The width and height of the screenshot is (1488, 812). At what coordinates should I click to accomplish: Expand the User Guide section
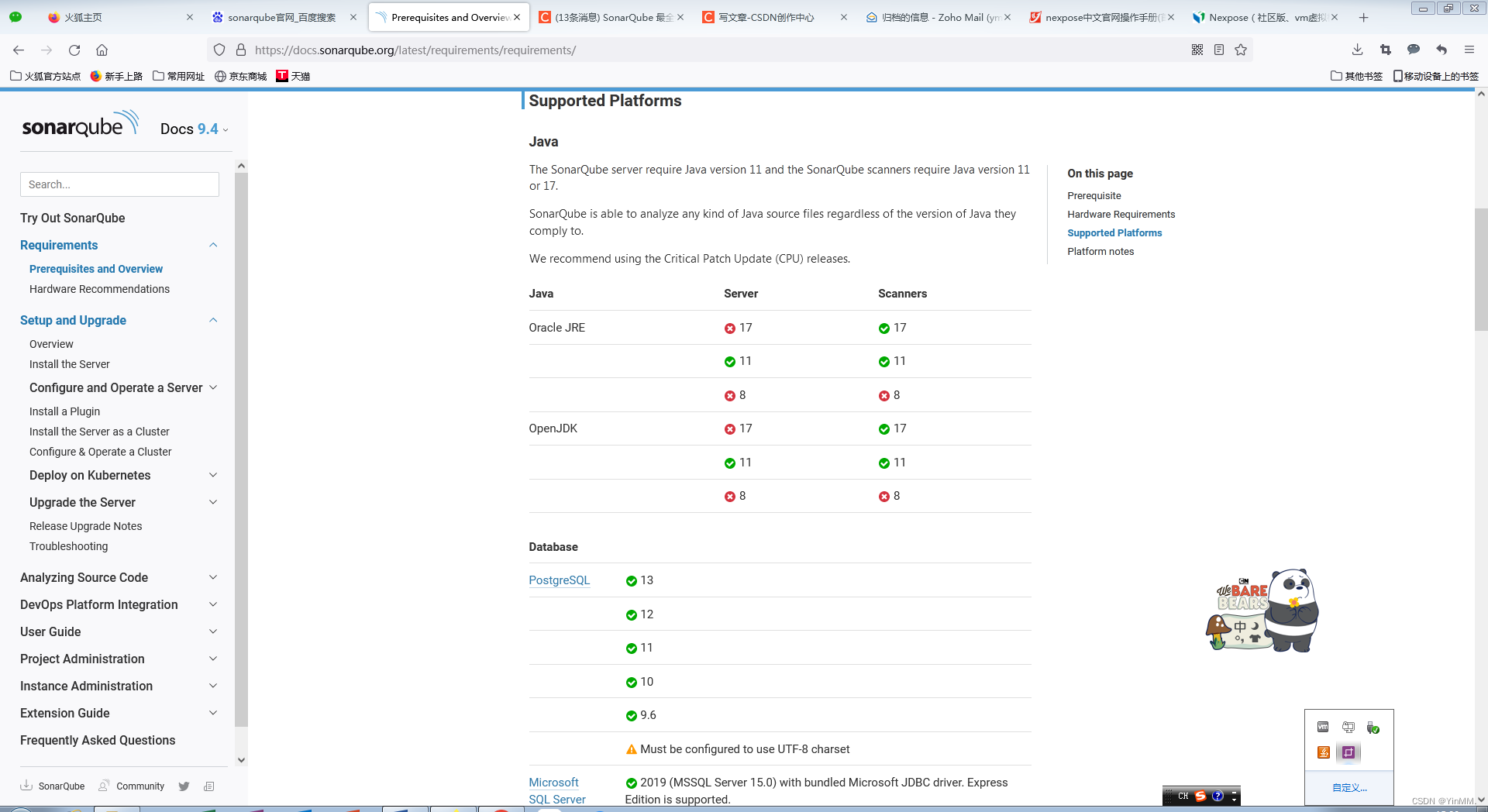(213, 631)
